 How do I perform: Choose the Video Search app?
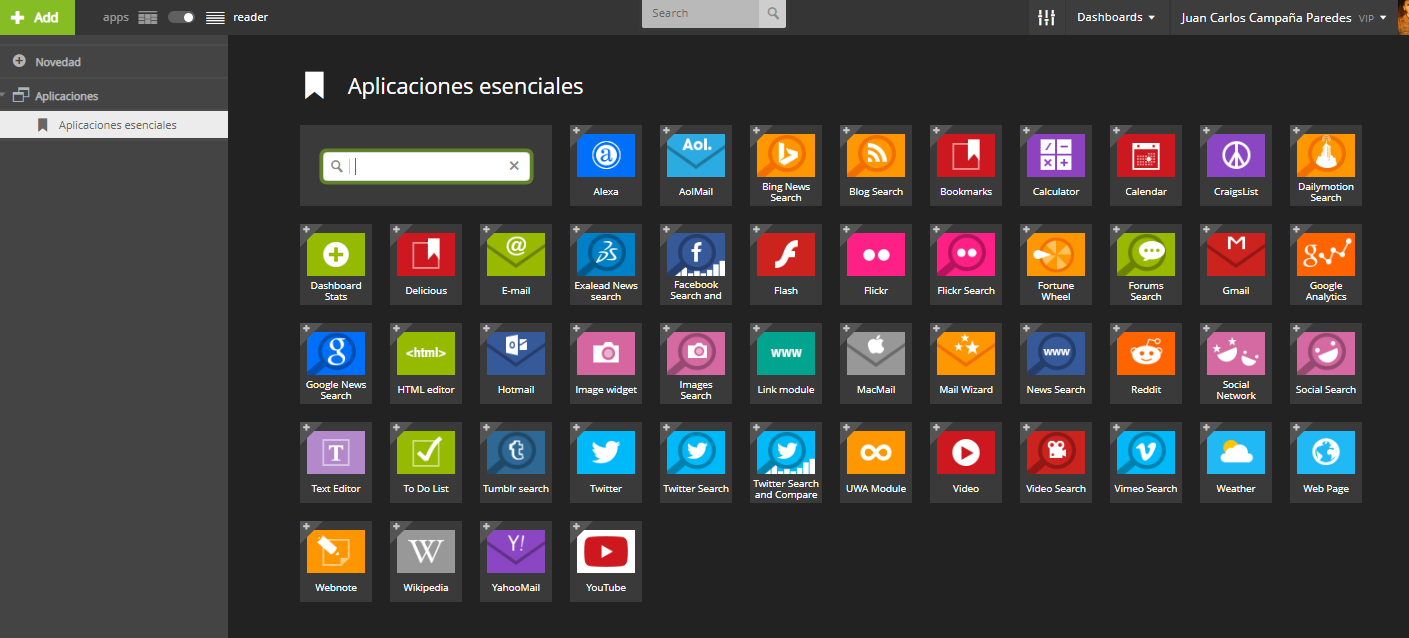1056,462
